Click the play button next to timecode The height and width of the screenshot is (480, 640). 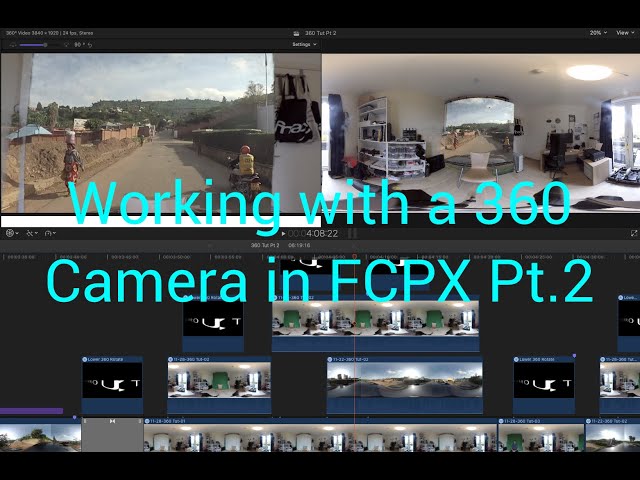pyautogui.click(x=283, y=234)
